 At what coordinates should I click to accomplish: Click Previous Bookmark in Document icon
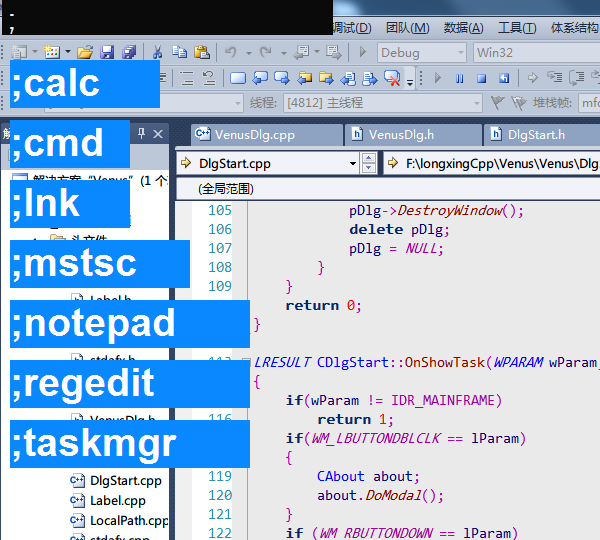tap(348, 78)
